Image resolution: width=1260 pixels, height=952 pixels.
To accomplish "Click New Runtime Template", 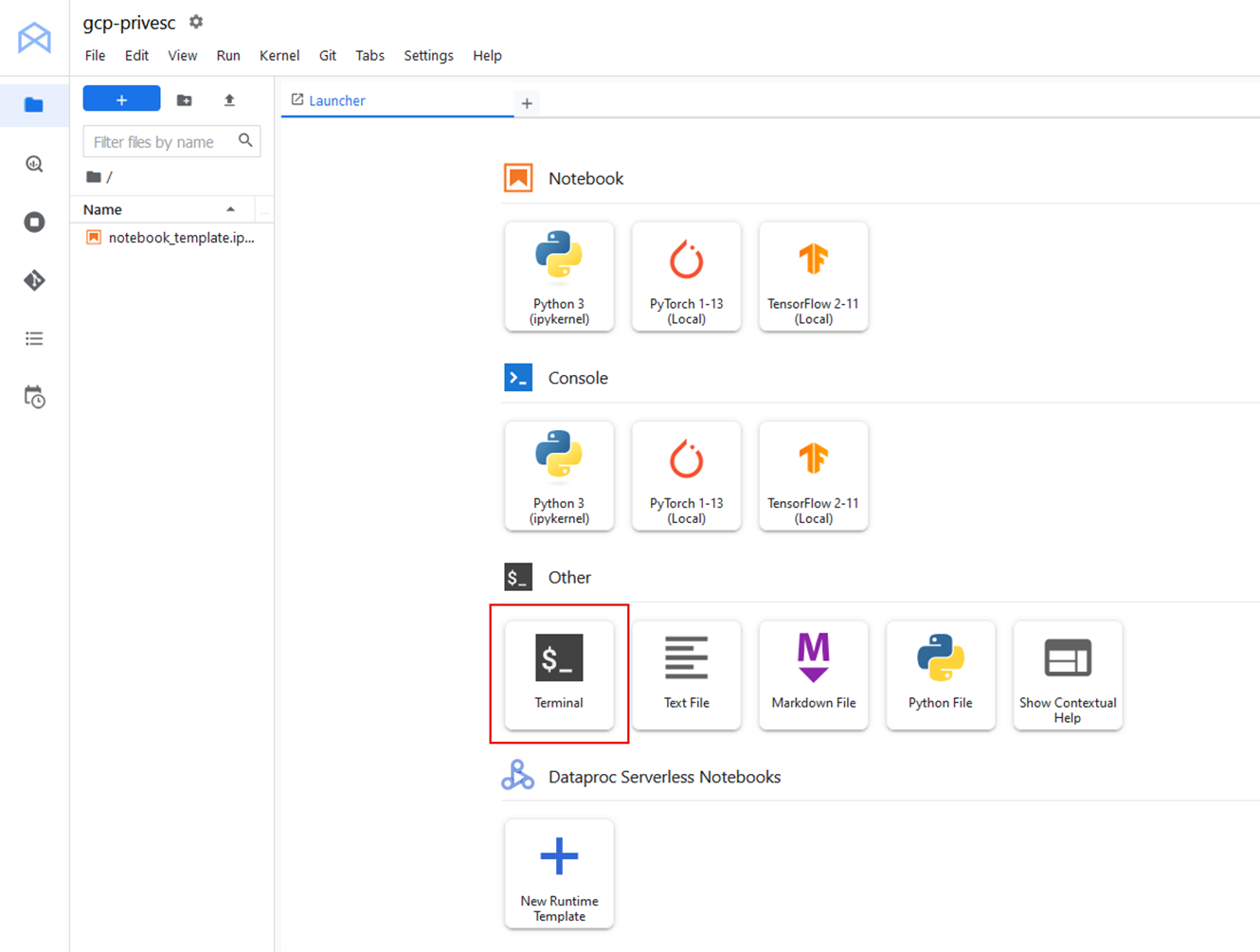I will click(x=559, y=873).
